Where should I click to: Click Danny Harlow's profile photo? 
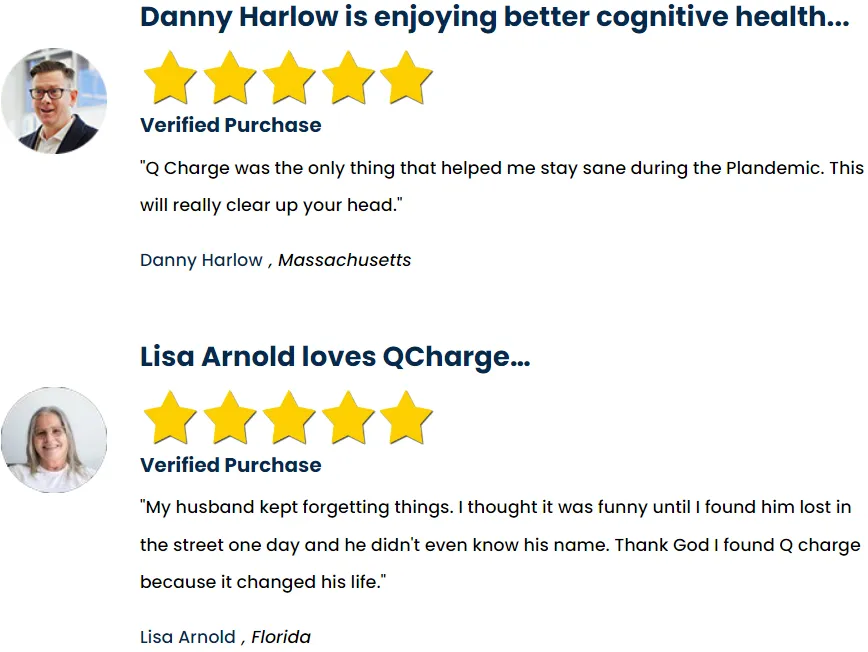54,101
